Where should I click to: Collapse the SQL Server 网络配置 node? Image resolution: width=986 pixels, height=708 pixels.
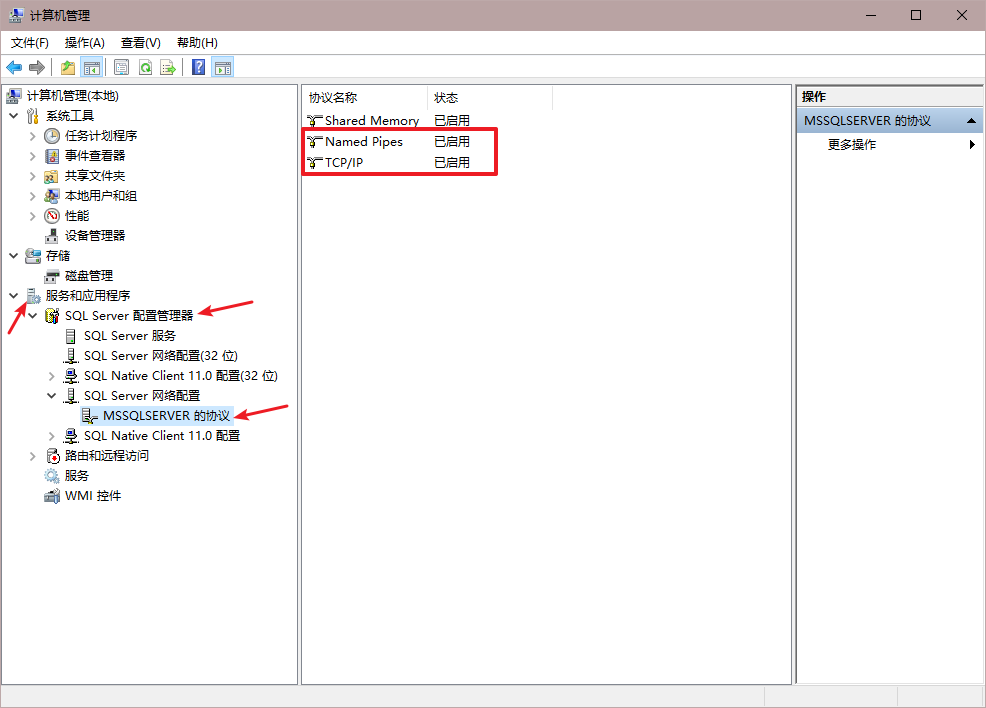[x=52, y=395]
